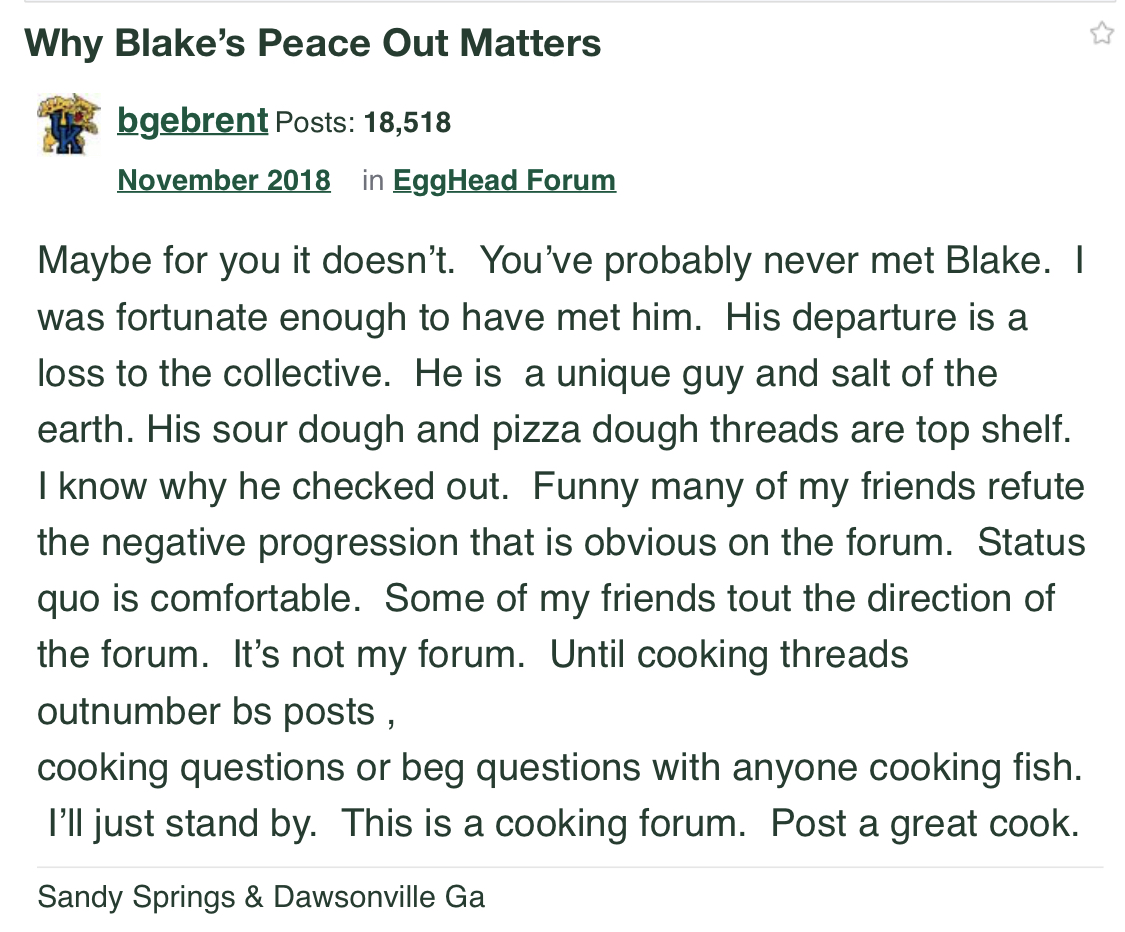Click the thread title Why Blake's Peace Out Matters
The image size is (1125, 932).
point(313,43)
